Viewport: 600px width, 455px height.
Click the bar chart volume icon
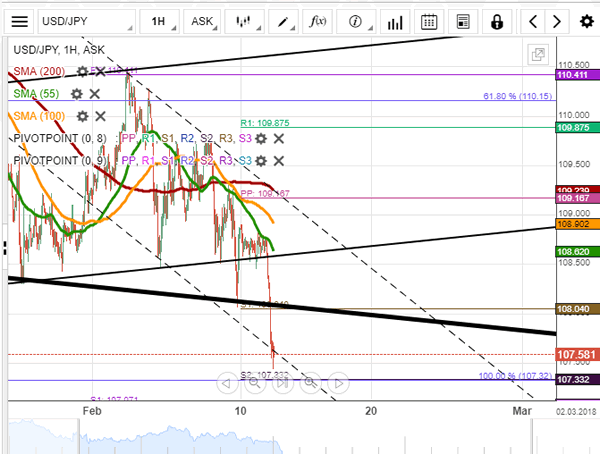(393, 21)
